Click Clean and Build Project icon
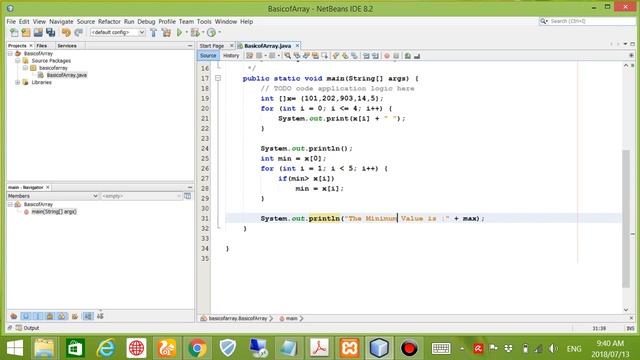 pos(166,32)
